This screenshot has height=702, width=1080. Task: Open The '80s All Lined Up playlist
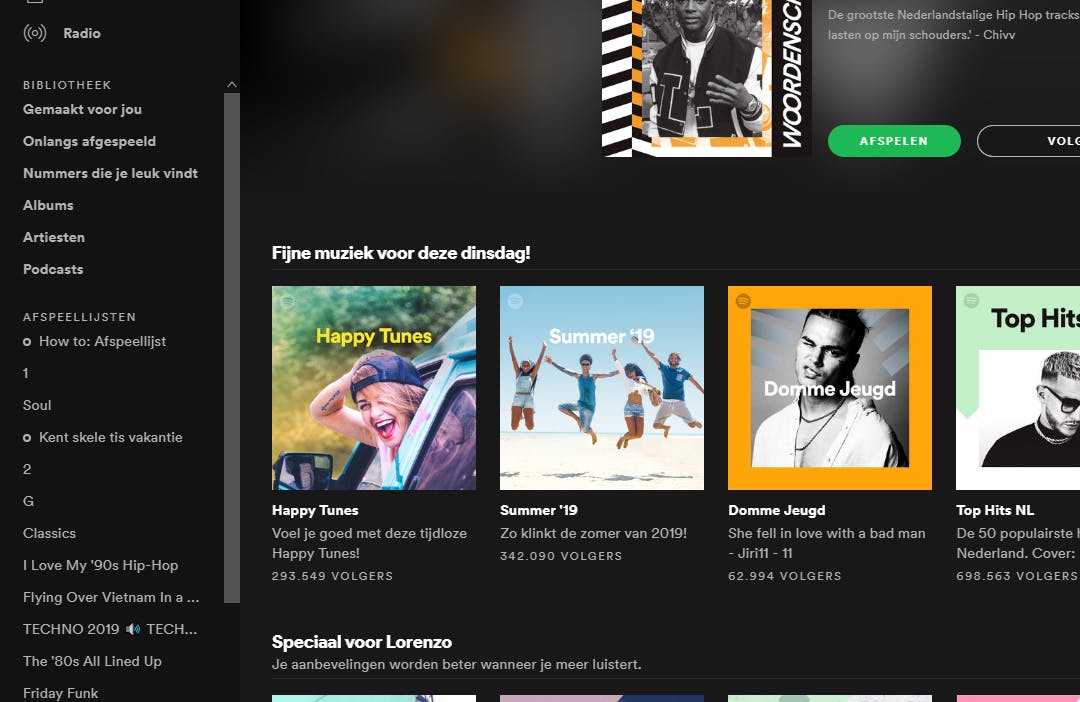pos(92,661)
